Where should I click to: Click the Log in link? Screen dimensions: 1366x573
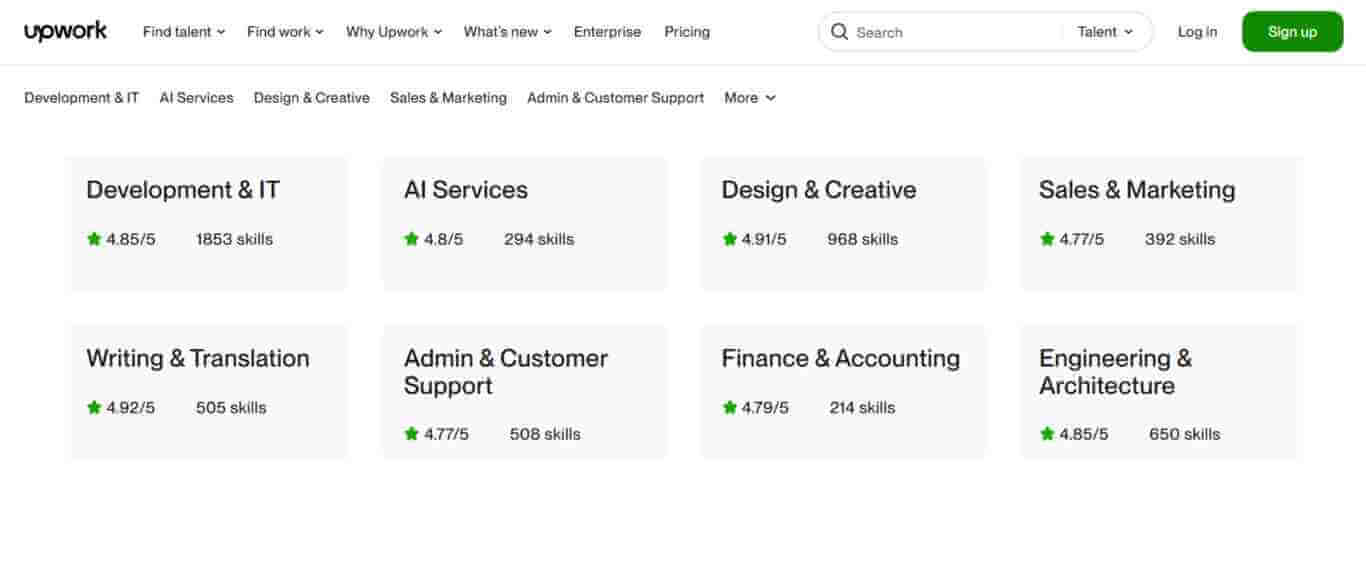1197,32
